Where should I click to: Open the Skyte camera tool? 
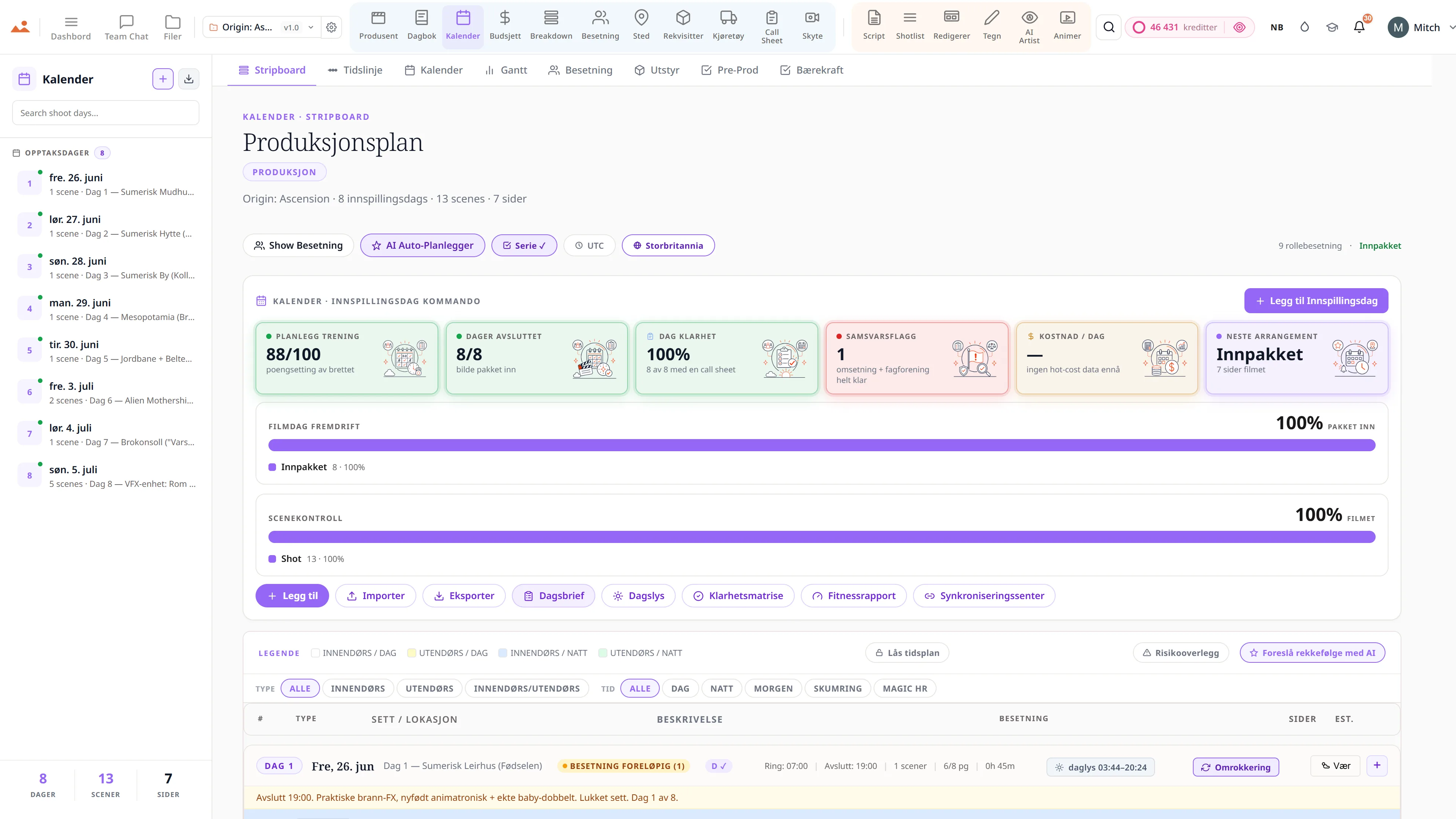812,26
